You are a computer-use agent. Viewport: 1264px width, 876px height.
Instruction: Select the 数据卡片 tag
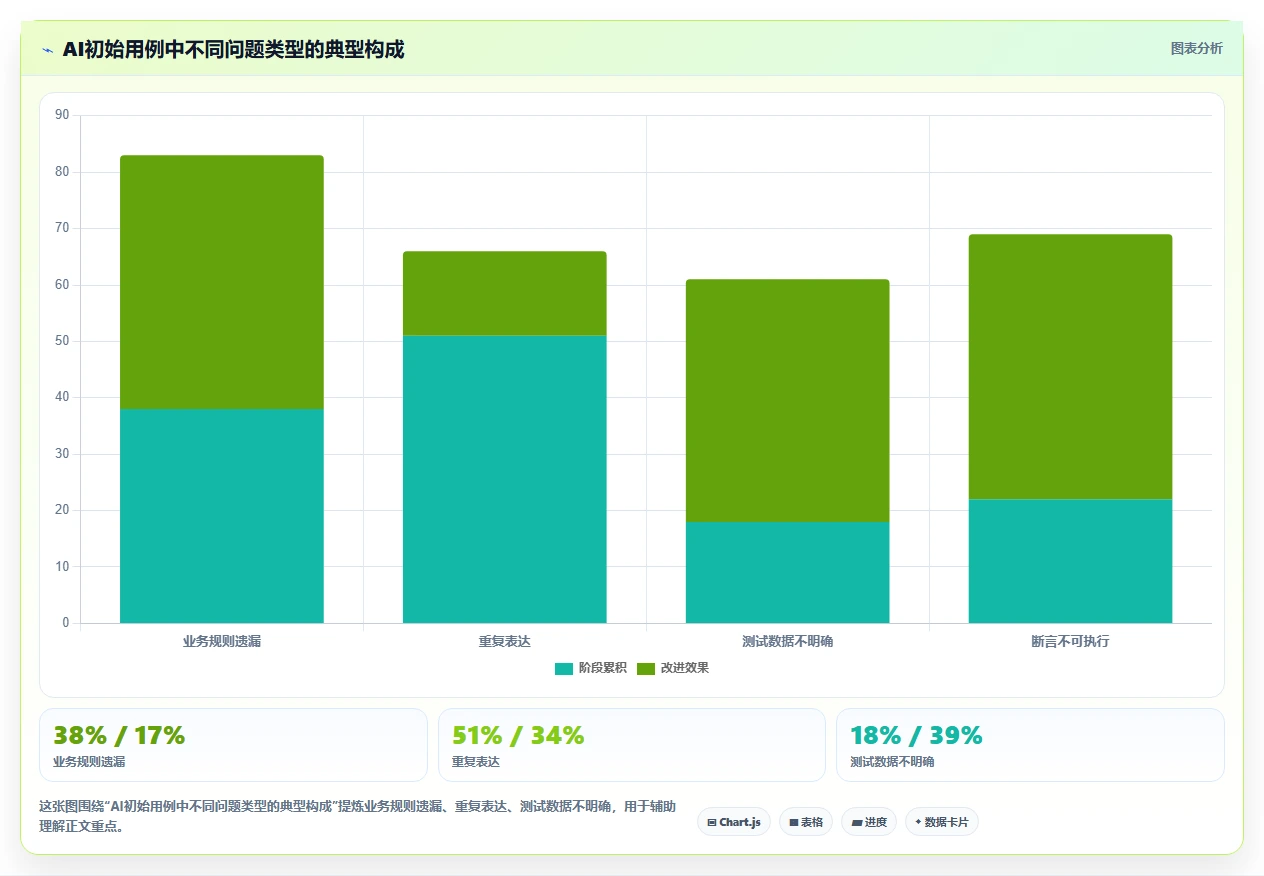point(942,822)
